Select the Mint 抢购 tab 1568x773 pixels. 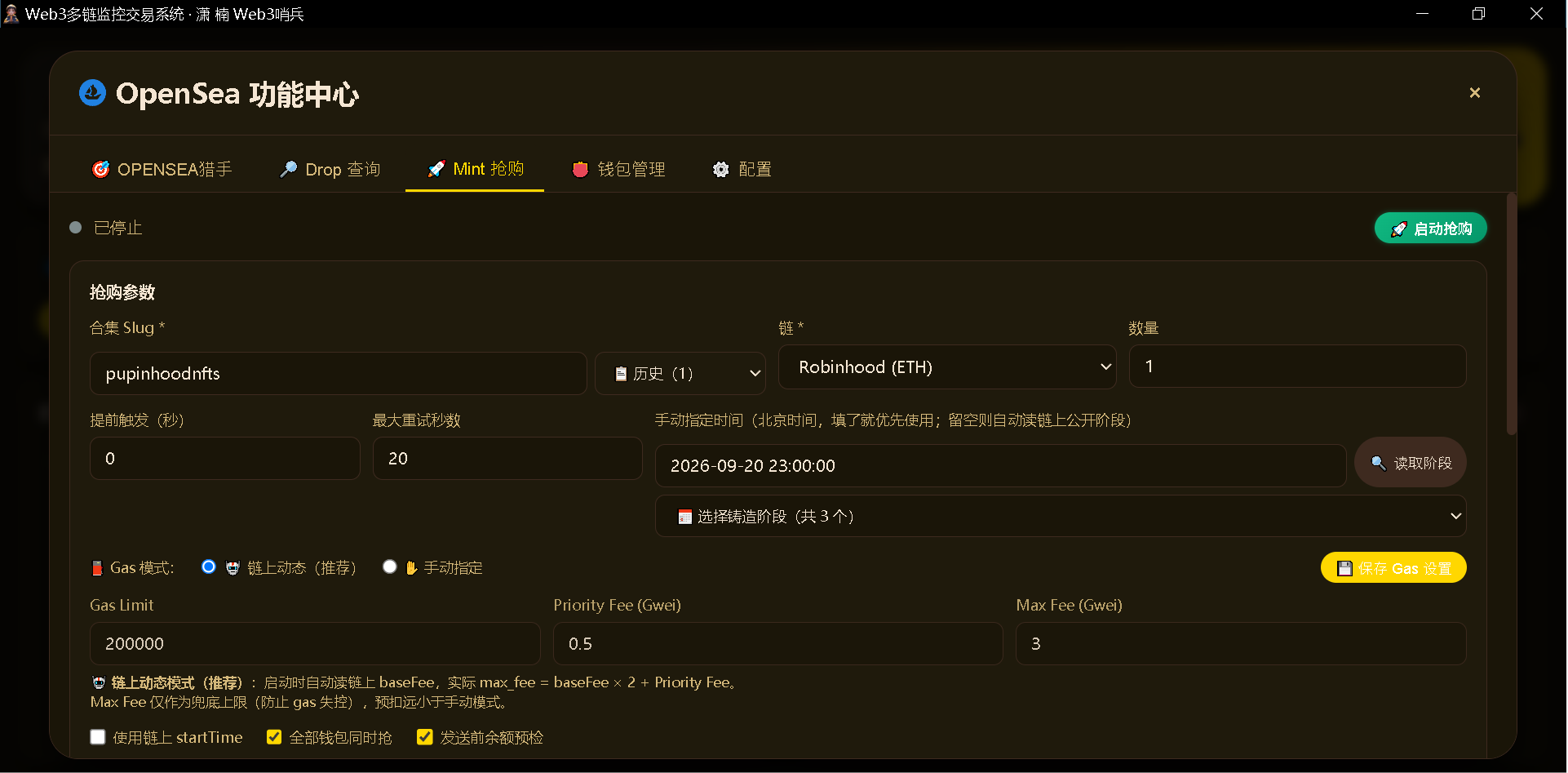(x=475, y=169)
